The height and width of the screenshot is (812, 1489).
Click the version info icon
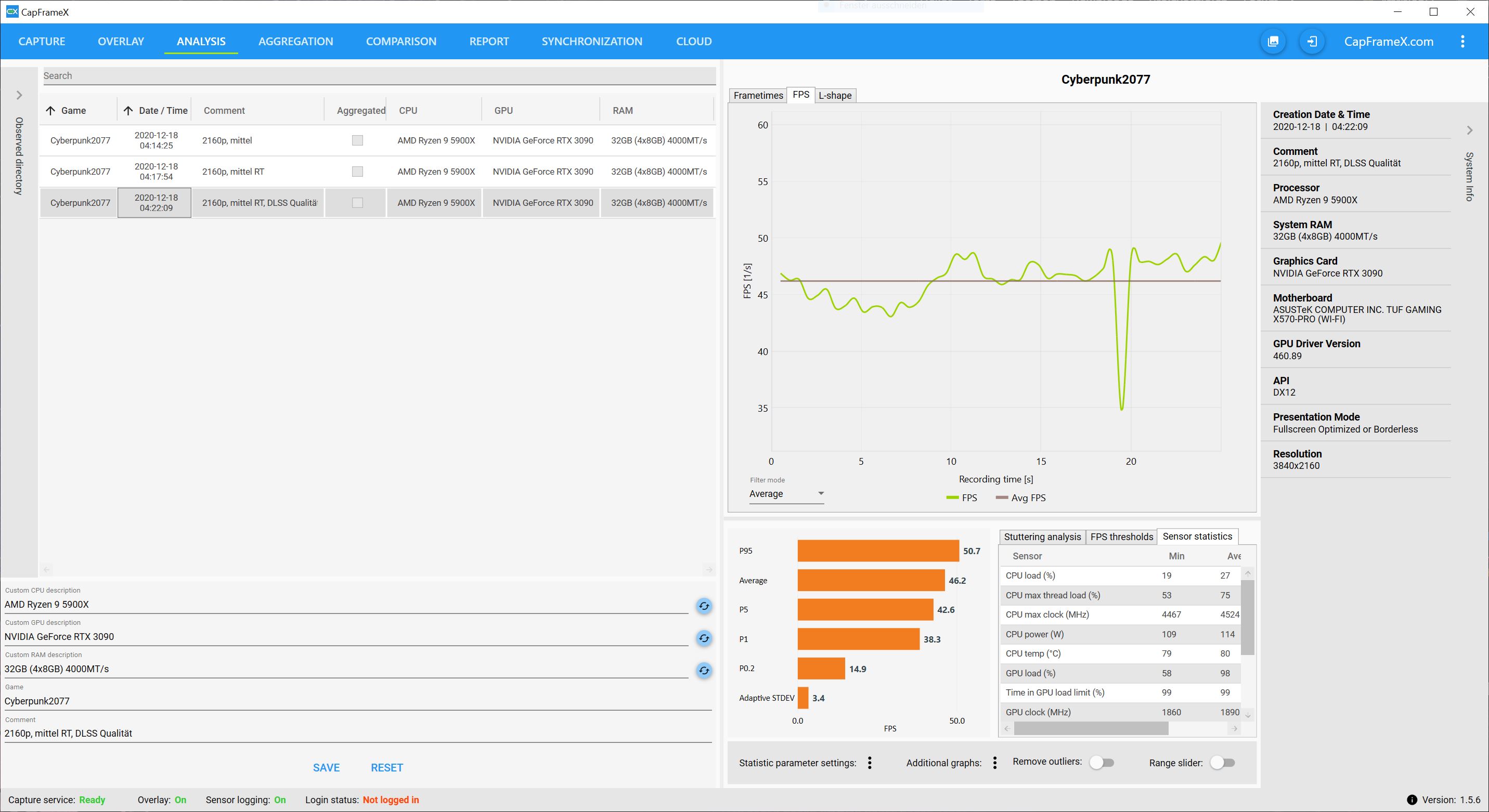click(1412, 800)
